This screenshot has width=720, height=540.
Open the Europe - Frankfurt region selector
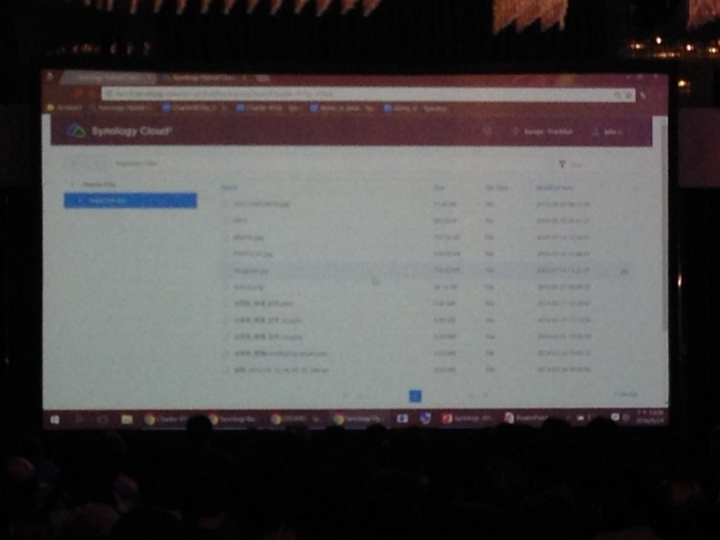[x=542, y=132]
